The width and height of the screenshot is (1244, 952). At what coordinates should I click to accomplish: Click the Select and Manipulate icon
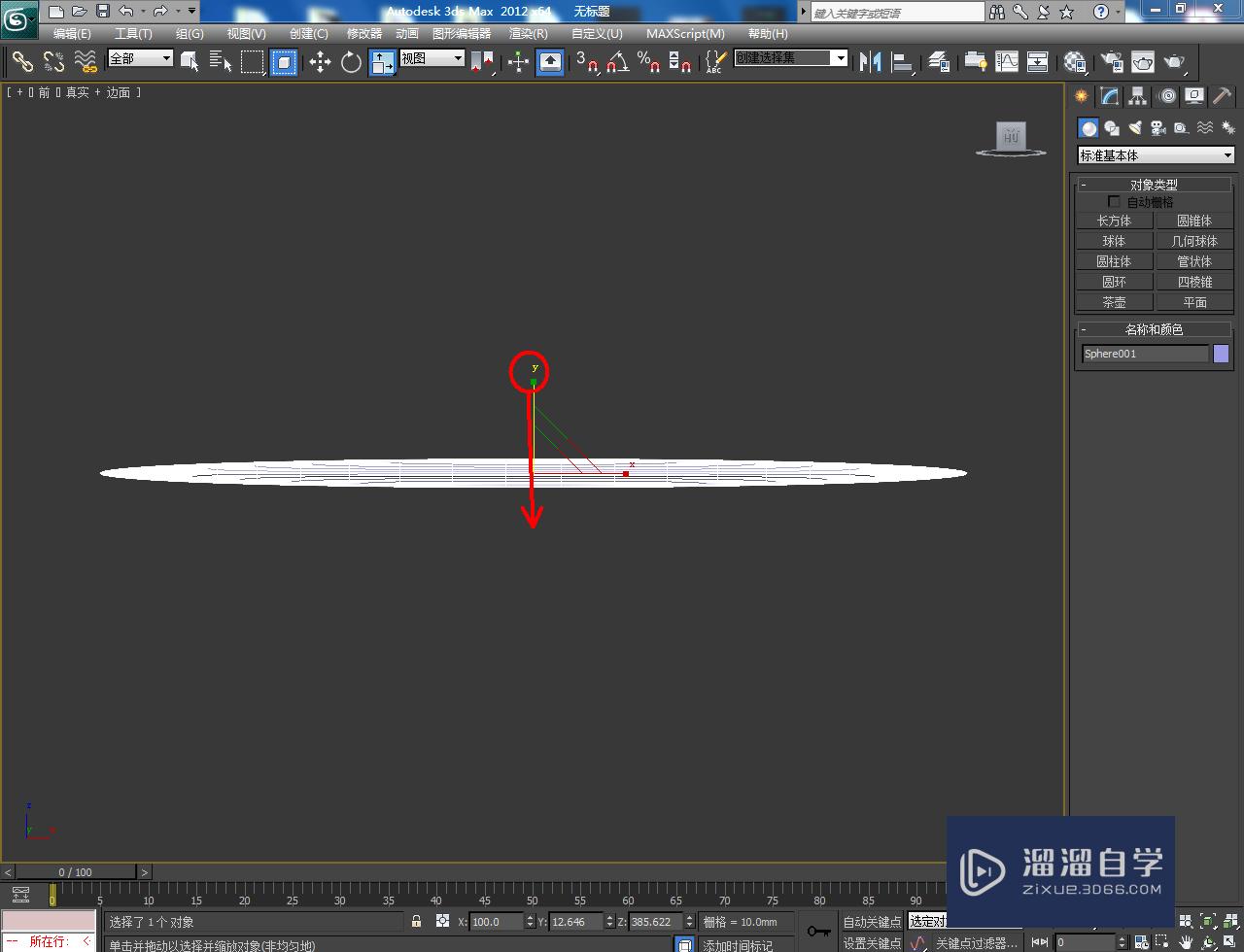tap(518, 62)
